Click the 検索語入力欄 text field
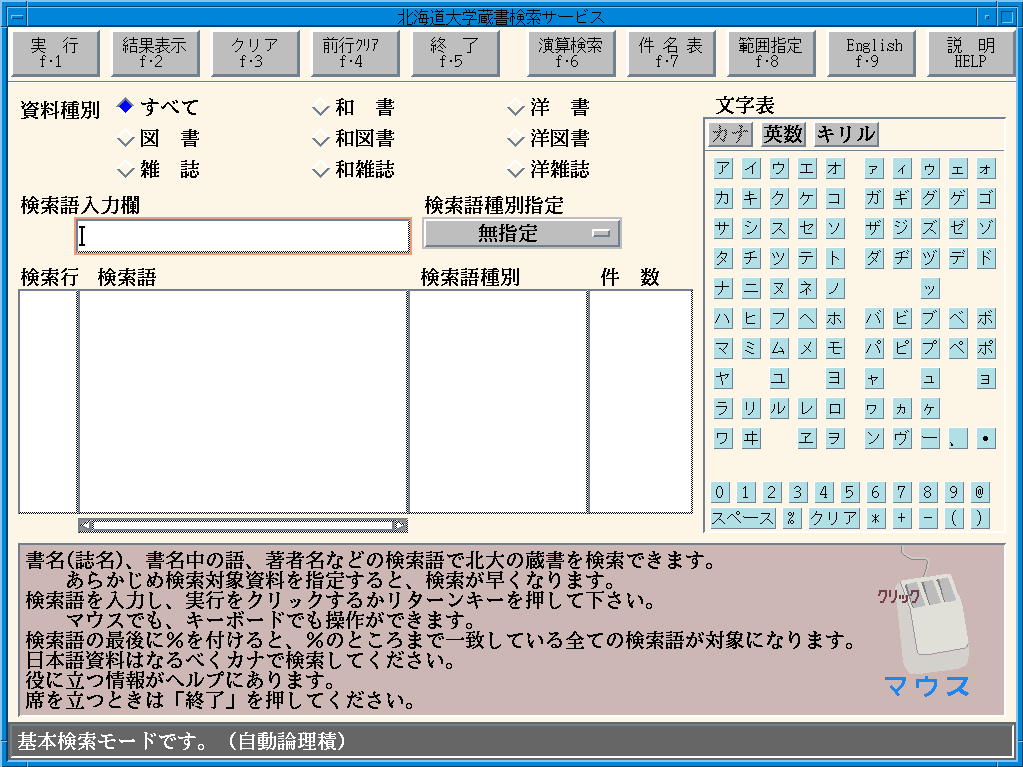Viewport: 1023px width, 767px height. point(243,235)
